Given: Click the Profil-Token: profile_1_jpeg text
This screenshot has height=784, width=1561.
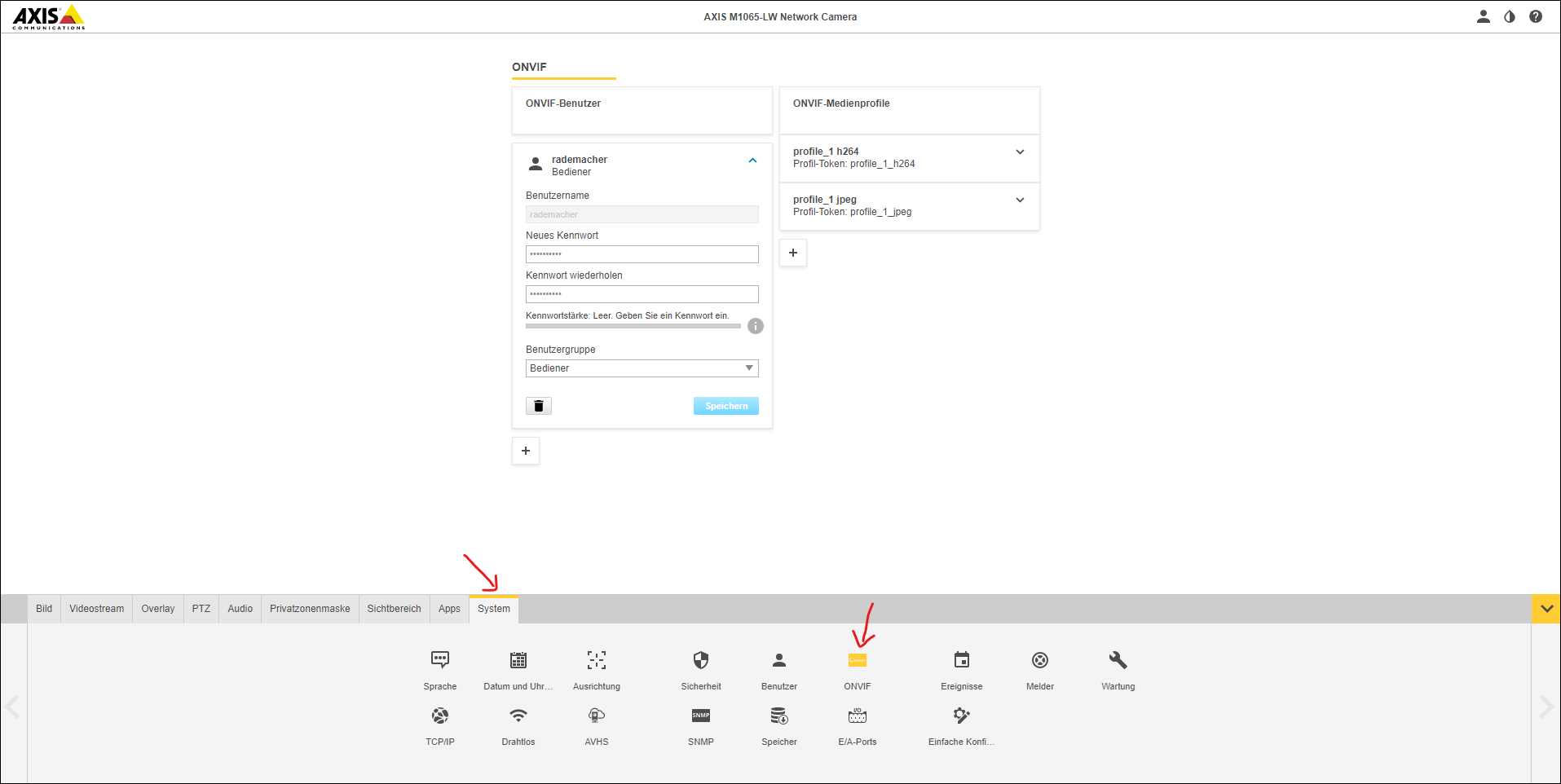Looking at the screenshot, I should 853,212.
